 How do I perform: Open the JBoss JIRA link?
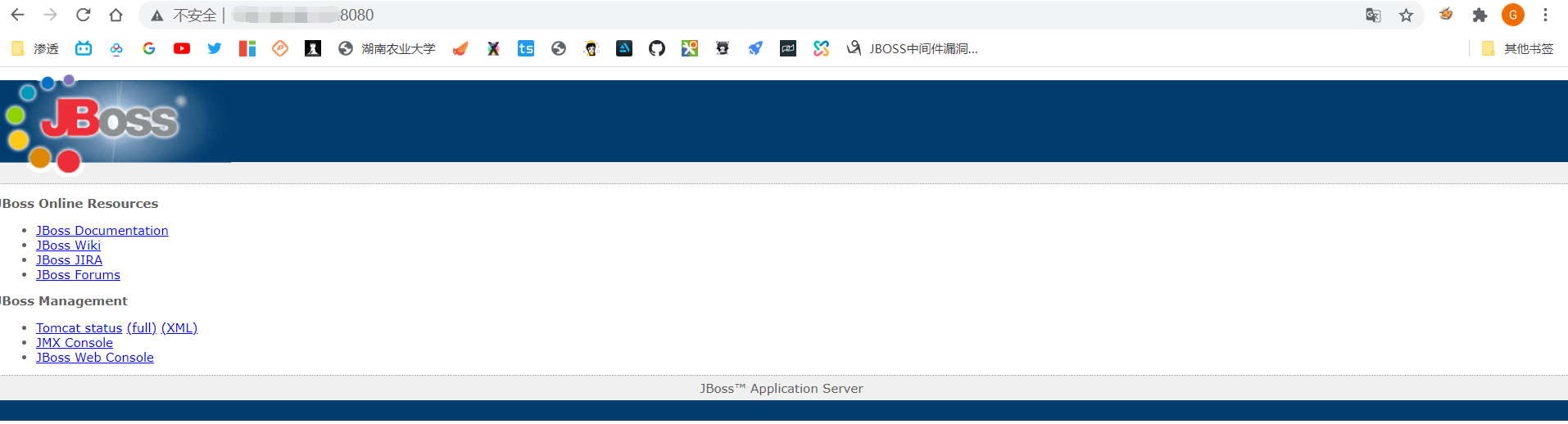[x=69, y=260]
